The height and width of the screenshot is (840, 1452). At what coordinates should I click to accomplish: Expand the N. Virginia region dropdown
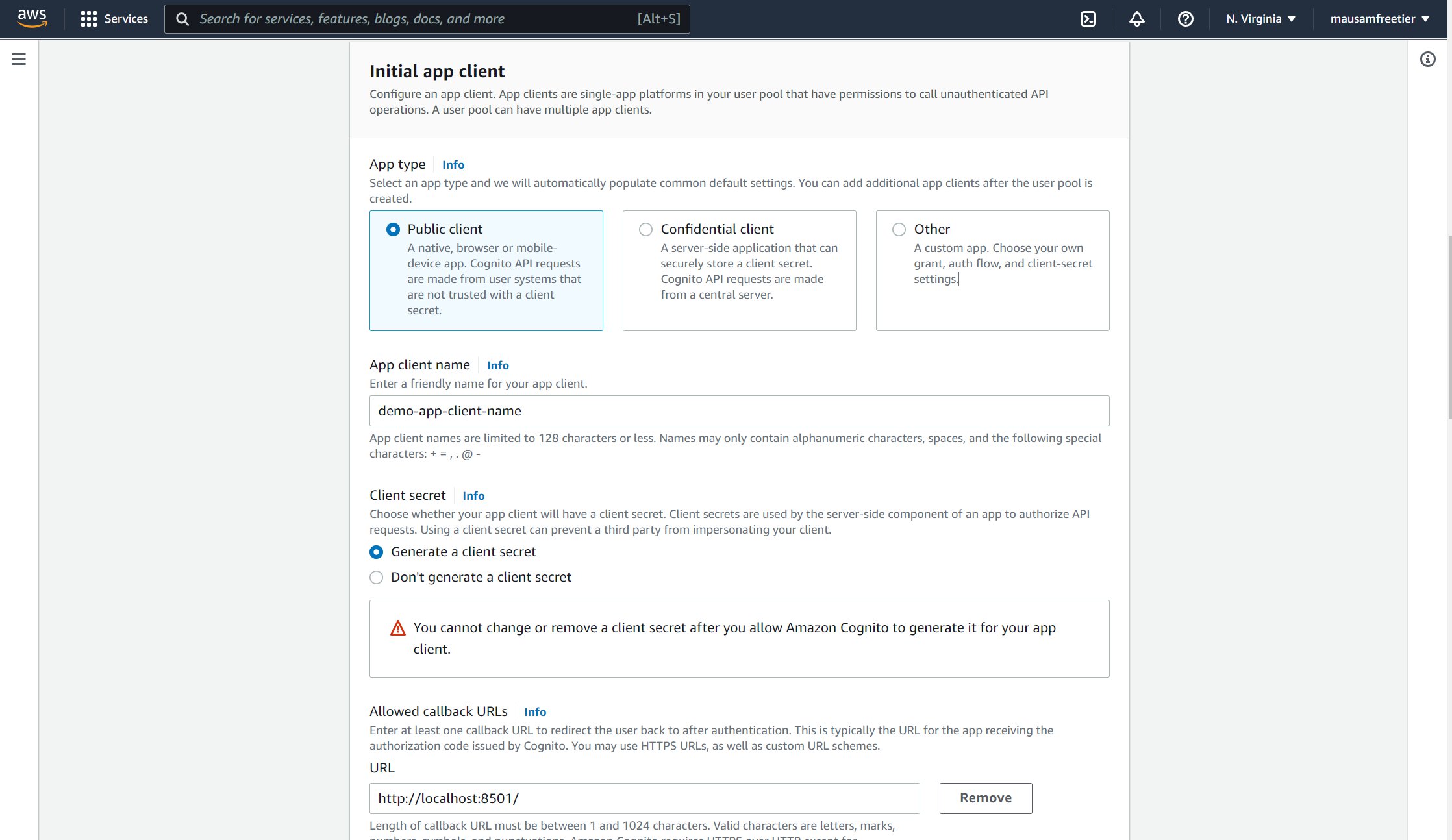[1260, 19]
